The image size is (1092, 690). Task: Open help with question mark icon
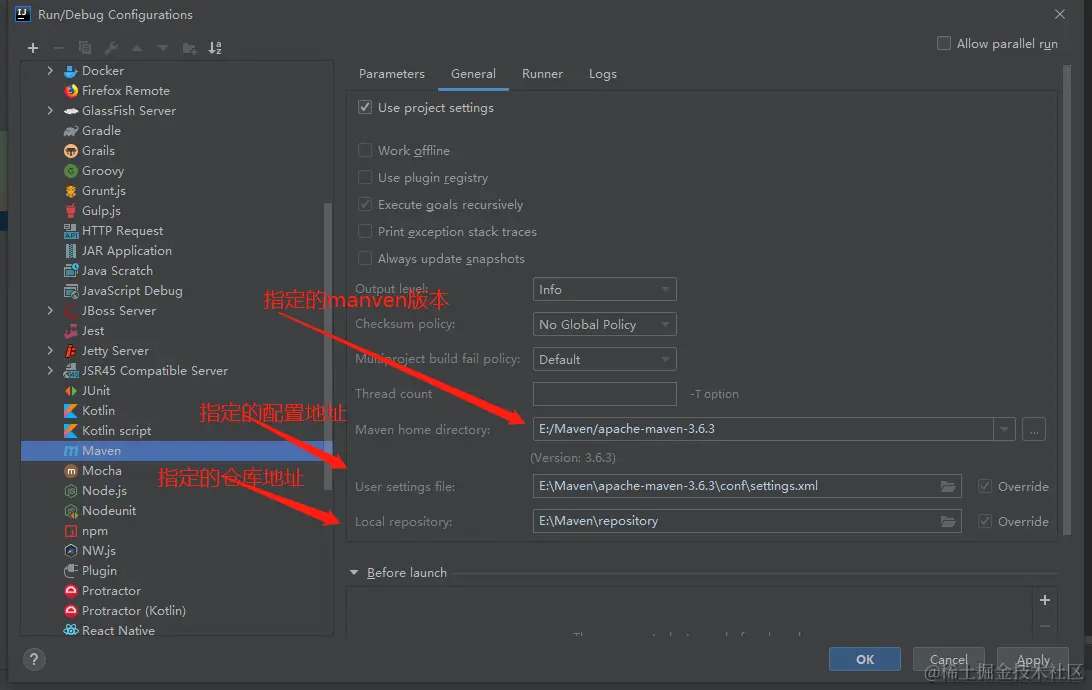click(34, 659)
